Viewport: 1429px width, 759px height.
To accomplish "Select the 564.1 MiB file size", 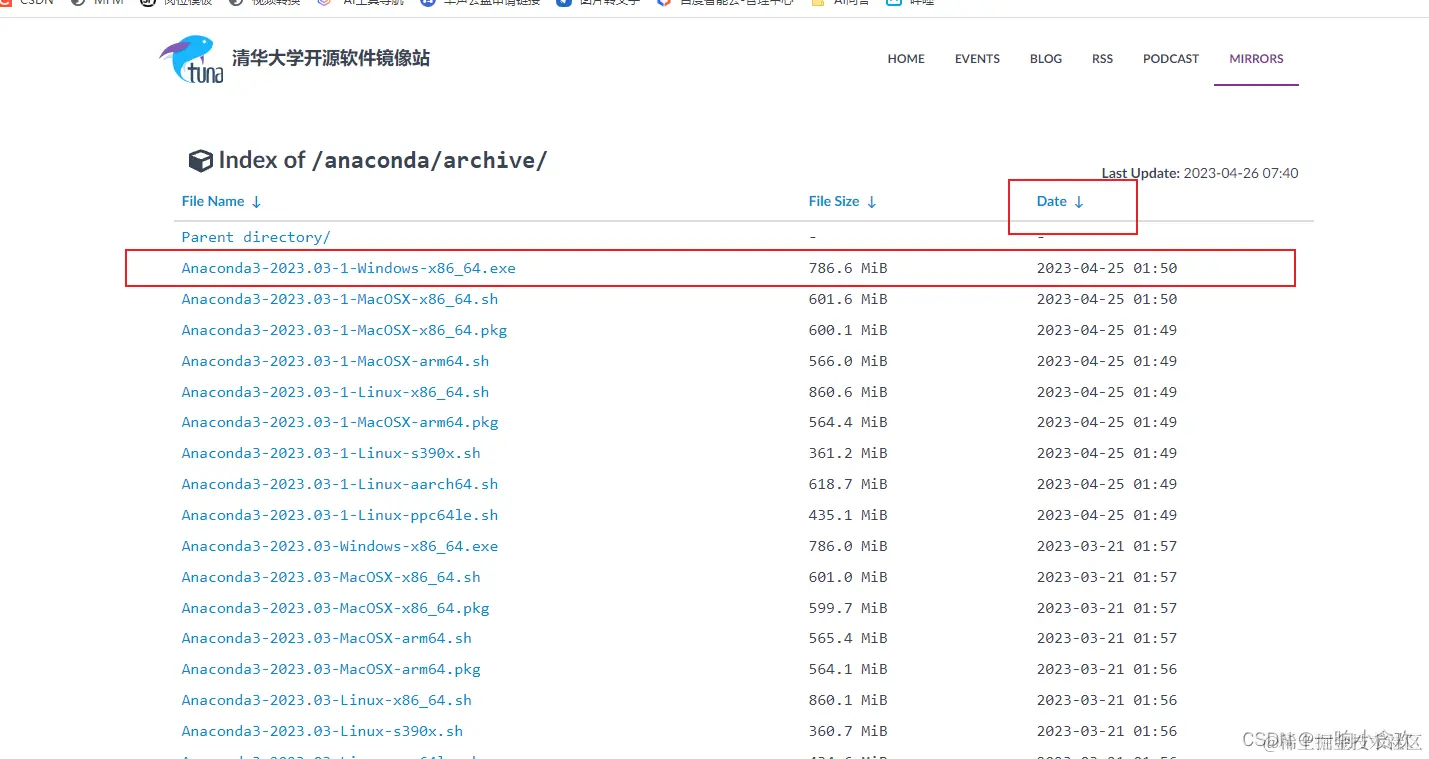I will coord(848,669).
